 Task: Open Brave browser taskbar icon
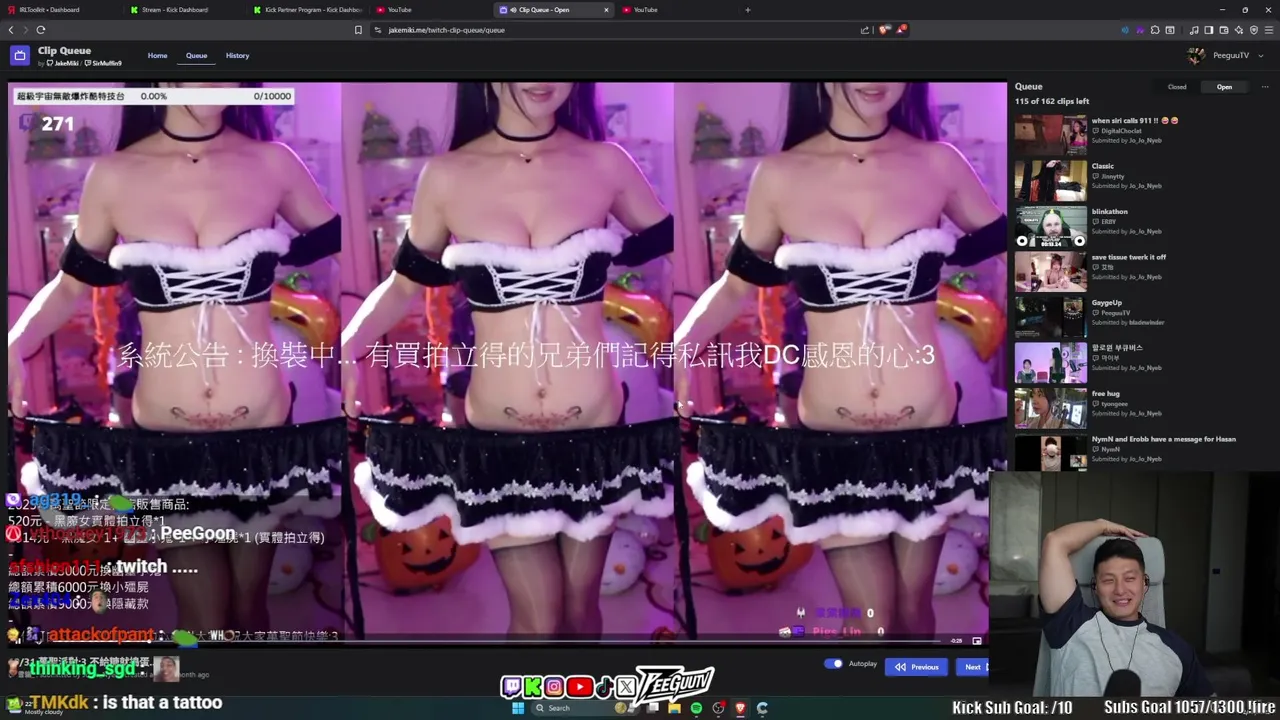click(740, 708)
